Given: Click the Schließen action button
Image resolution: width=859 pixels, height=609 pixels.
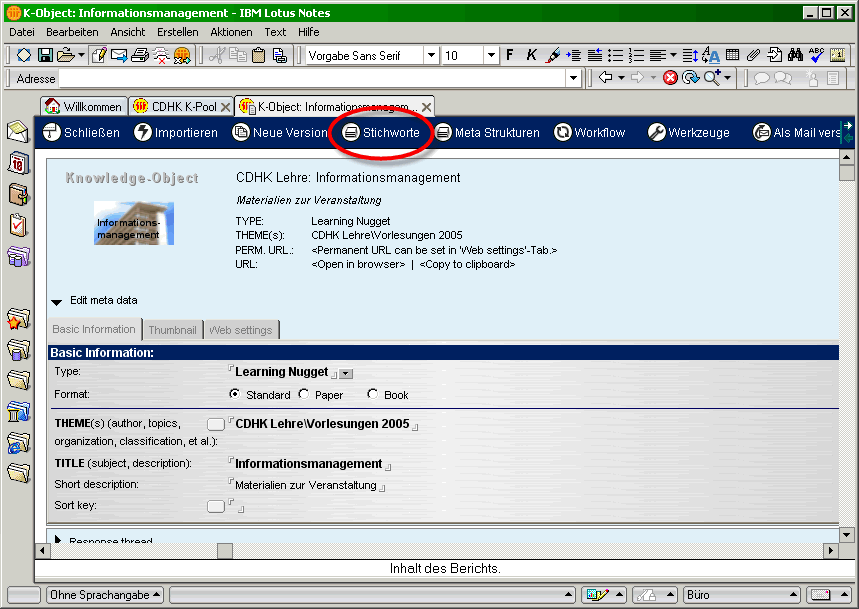Looking at the screenshot, I should (x=81, y=133).
